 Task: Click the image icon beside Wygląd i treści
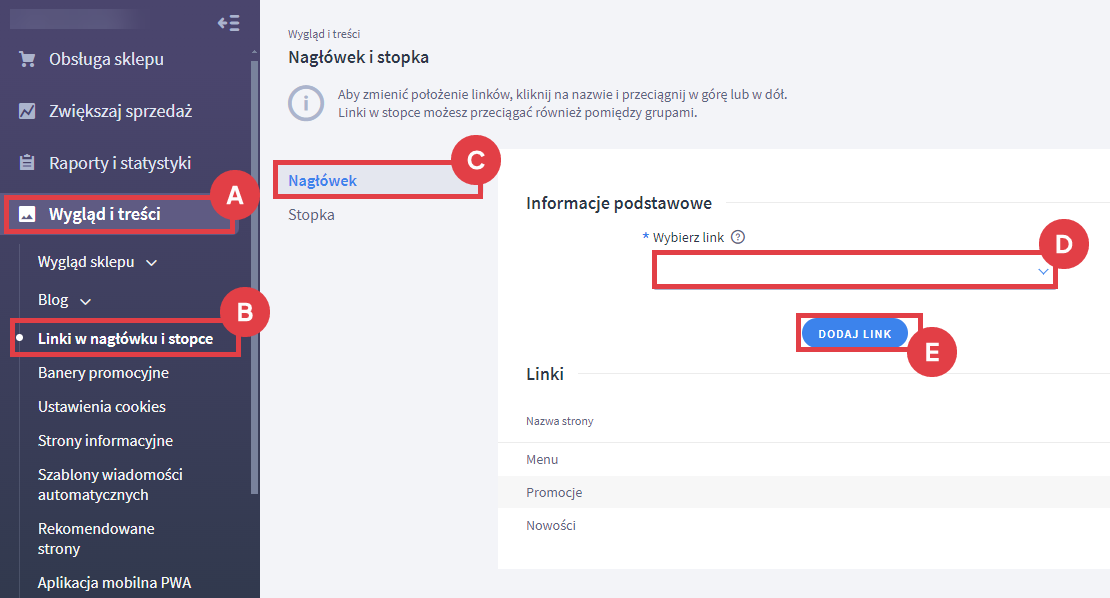coord(28,214)
